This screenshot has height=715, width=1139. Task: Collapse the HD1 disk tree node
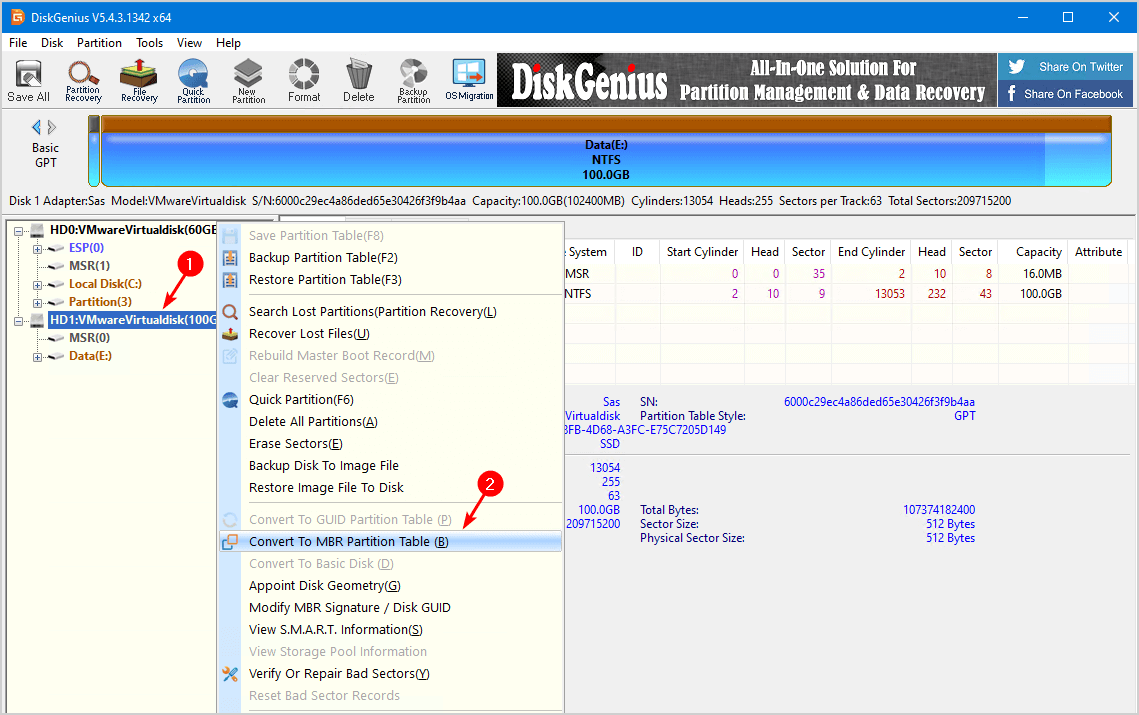[19, 320]
